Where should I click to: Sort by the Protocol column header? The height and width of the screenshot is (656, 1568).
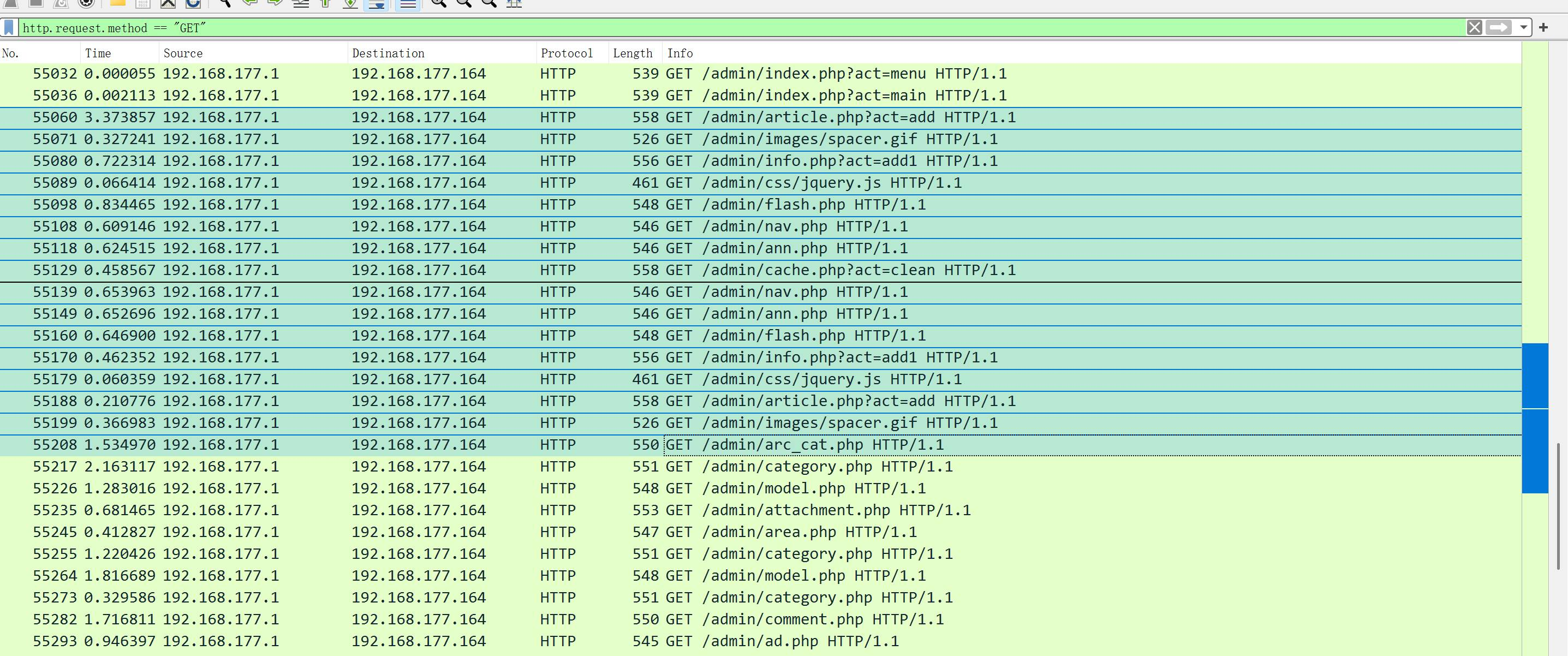click(573, 53)
